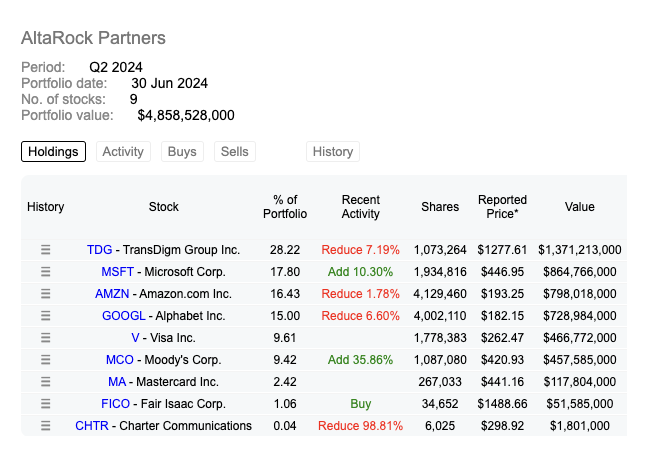Click the Charter value $1,801,000
Viewport: 646px width, 456px height.
pyautogui.click(x=580, y=426)
